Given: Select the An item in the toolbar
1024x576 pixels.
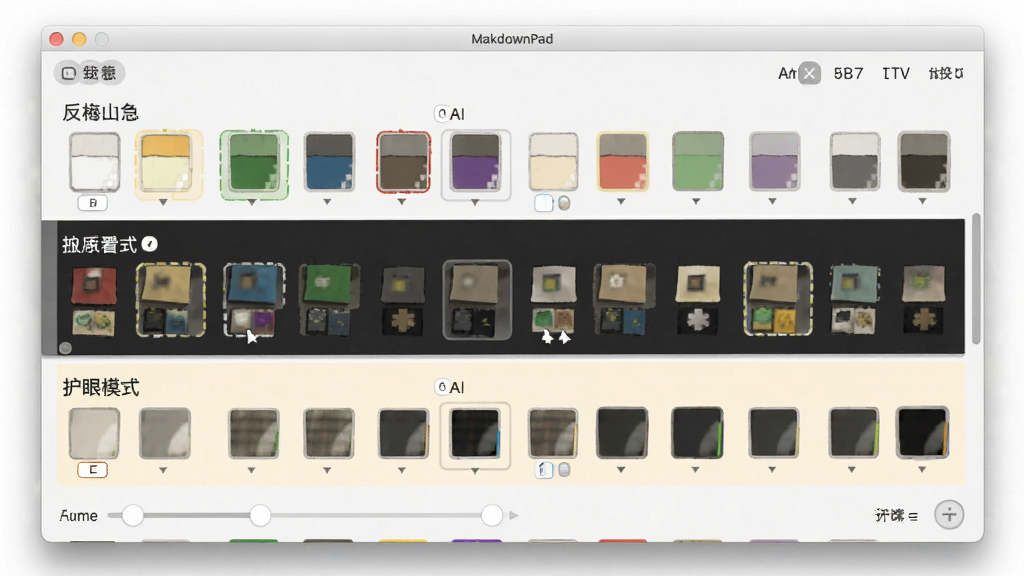Looking at the screenshot, I should [787, 73].
